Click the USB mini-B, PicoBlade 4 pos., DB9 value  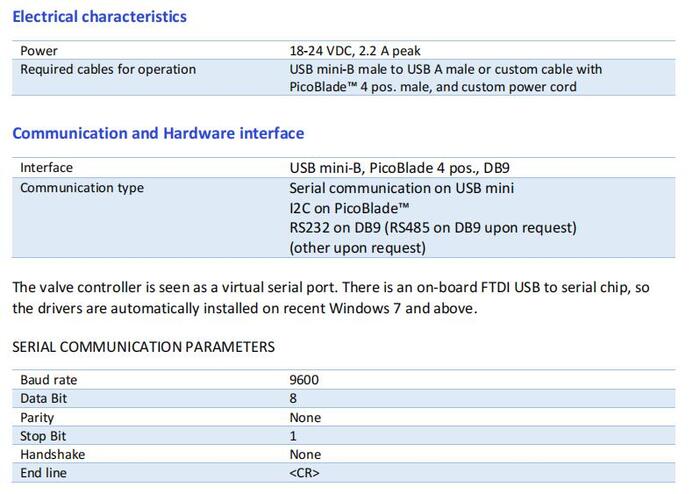click(400, 168)
